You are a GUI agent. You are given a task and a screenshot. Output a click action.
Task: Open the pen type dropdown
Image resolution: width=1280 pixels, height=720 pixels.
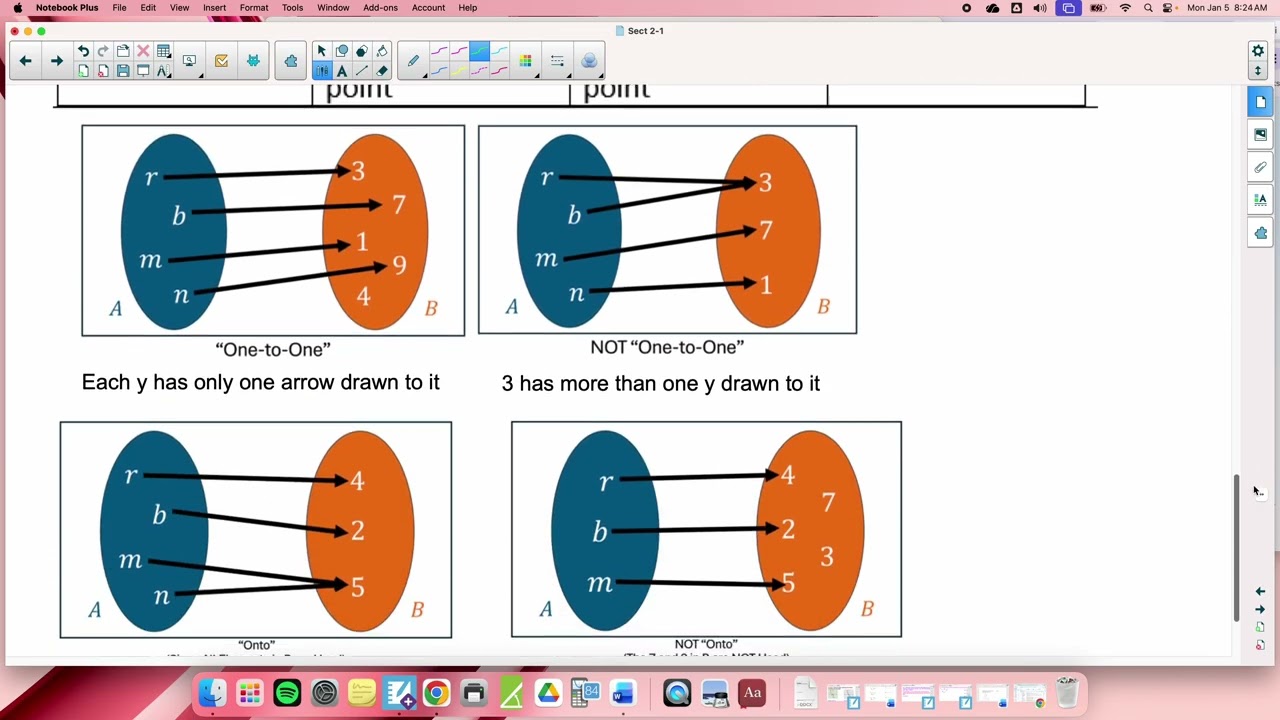pos(414,61)
